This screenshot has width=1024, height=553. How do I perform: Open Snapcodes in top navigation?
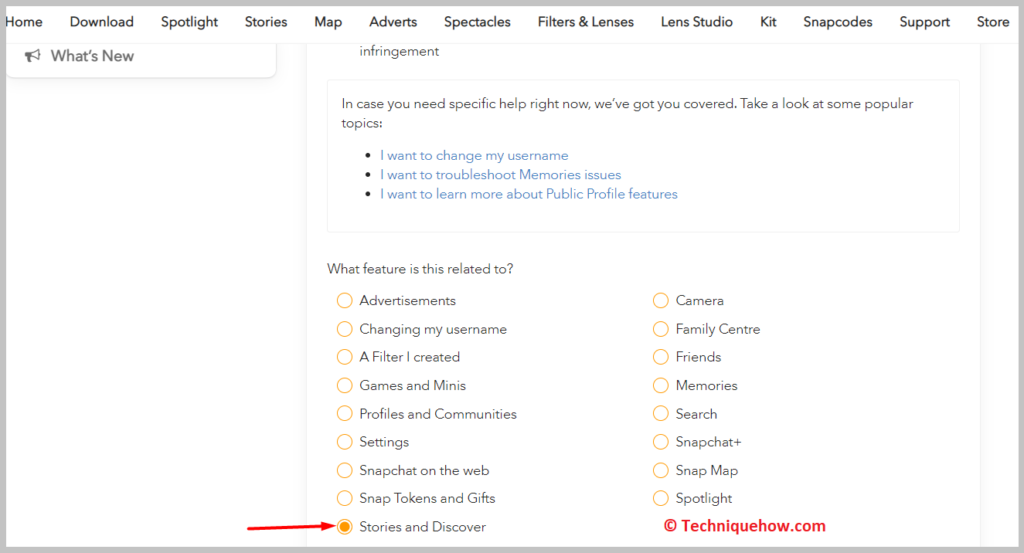838,22
